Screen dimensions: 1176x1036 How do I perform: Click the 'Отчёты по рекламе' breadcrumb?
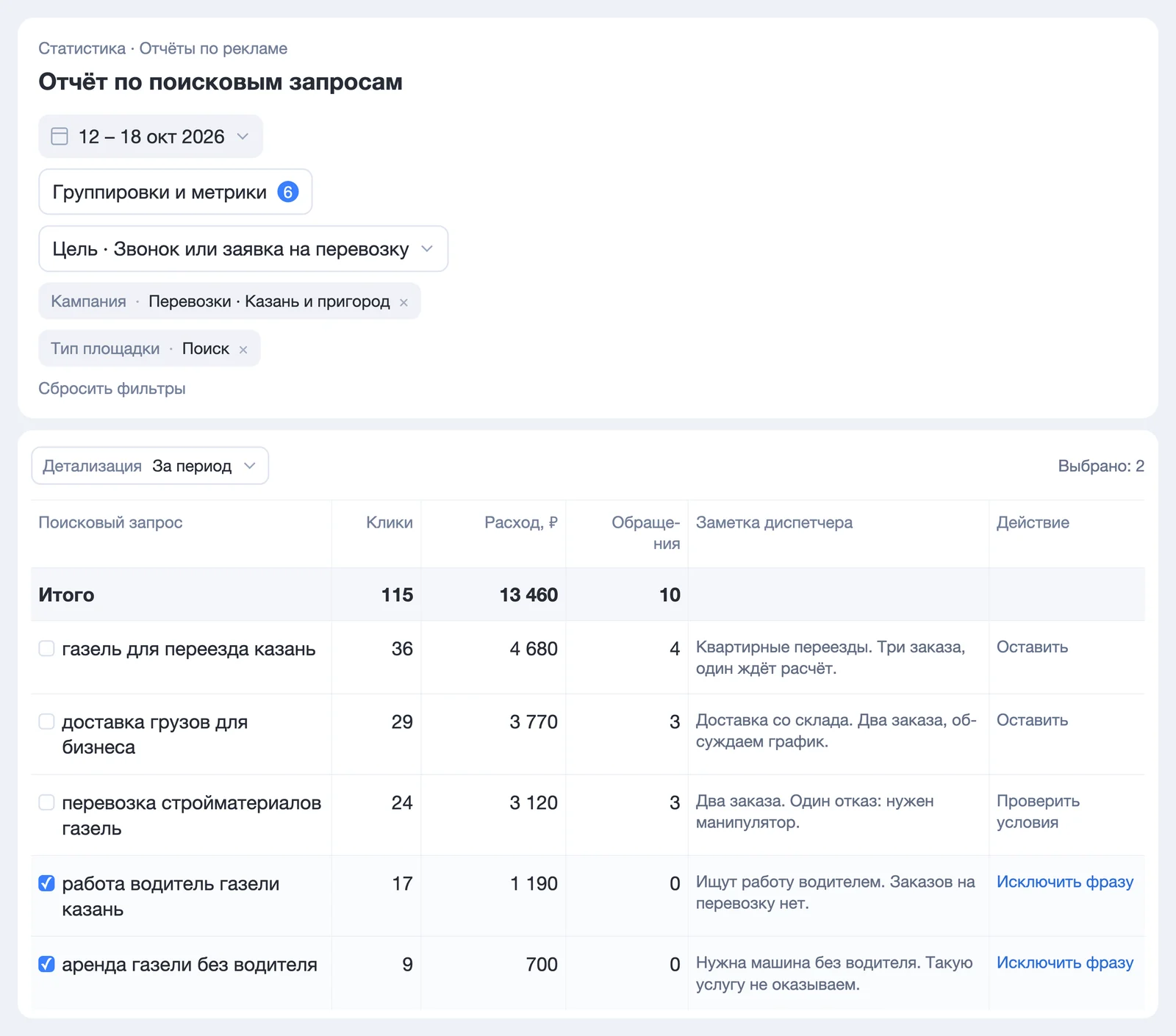point(213,48)
